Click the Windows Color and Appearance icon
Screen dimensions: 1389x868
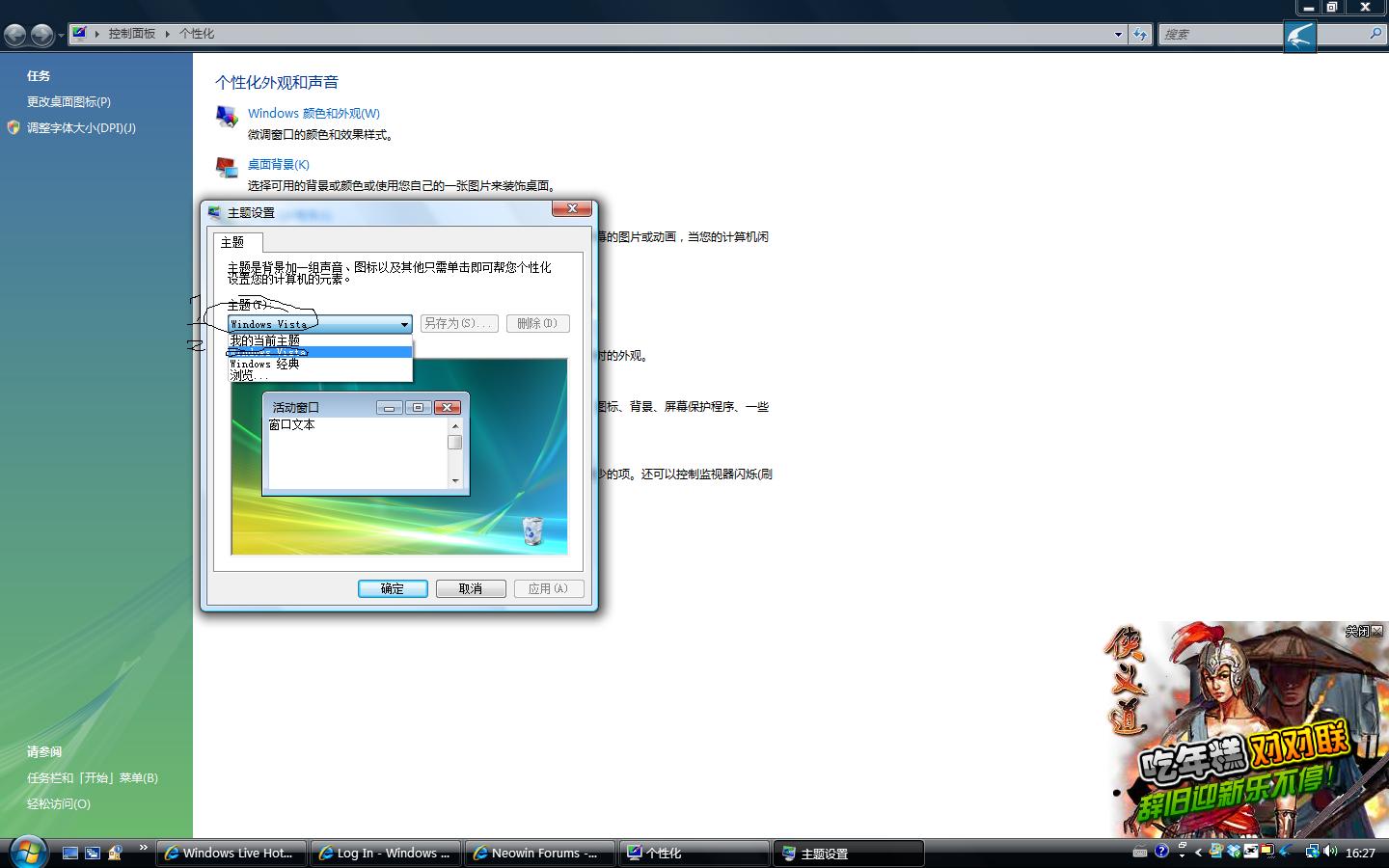tap(227, 117)
